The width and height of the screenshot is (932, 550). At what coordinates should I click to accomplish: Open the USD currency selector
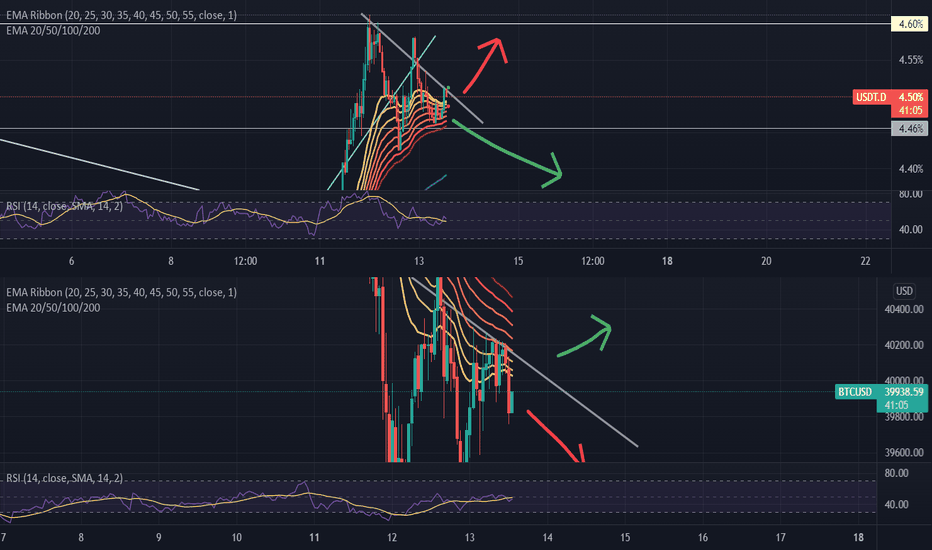pyautogui.click(x=904, y=291)
